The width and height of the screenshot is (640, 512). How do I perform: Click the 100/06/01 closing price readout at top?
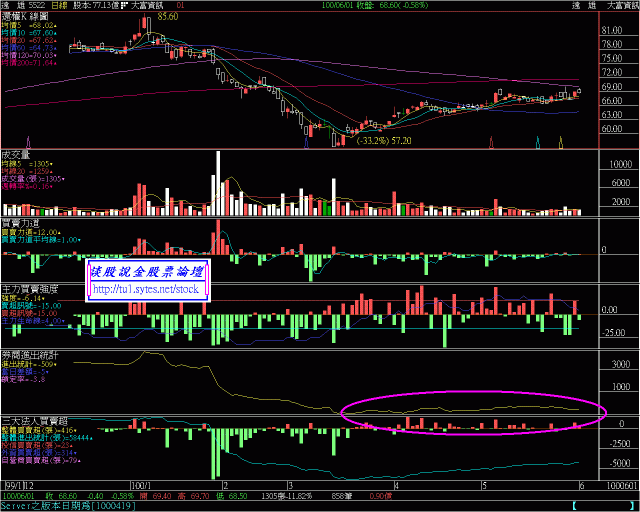(375, 5)
